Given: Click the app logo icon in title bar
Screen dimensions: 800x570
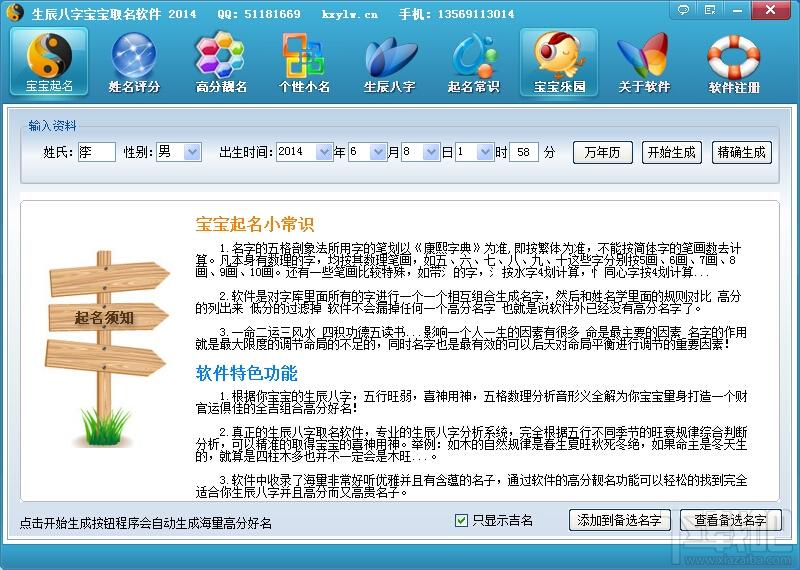Looking at the screenshot, I should tap(15, 12).
